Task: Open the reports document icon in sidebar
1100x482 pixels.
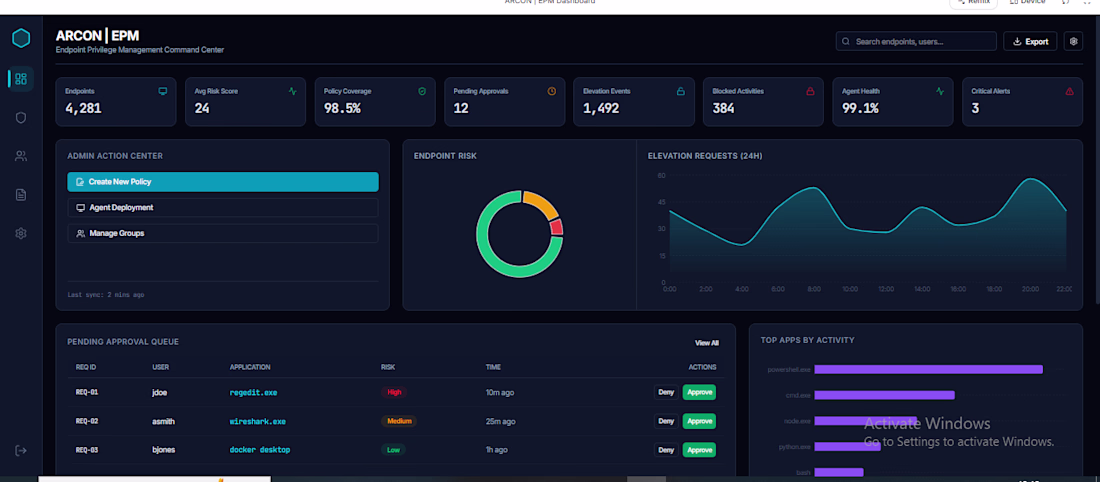Action: point(21,195)
